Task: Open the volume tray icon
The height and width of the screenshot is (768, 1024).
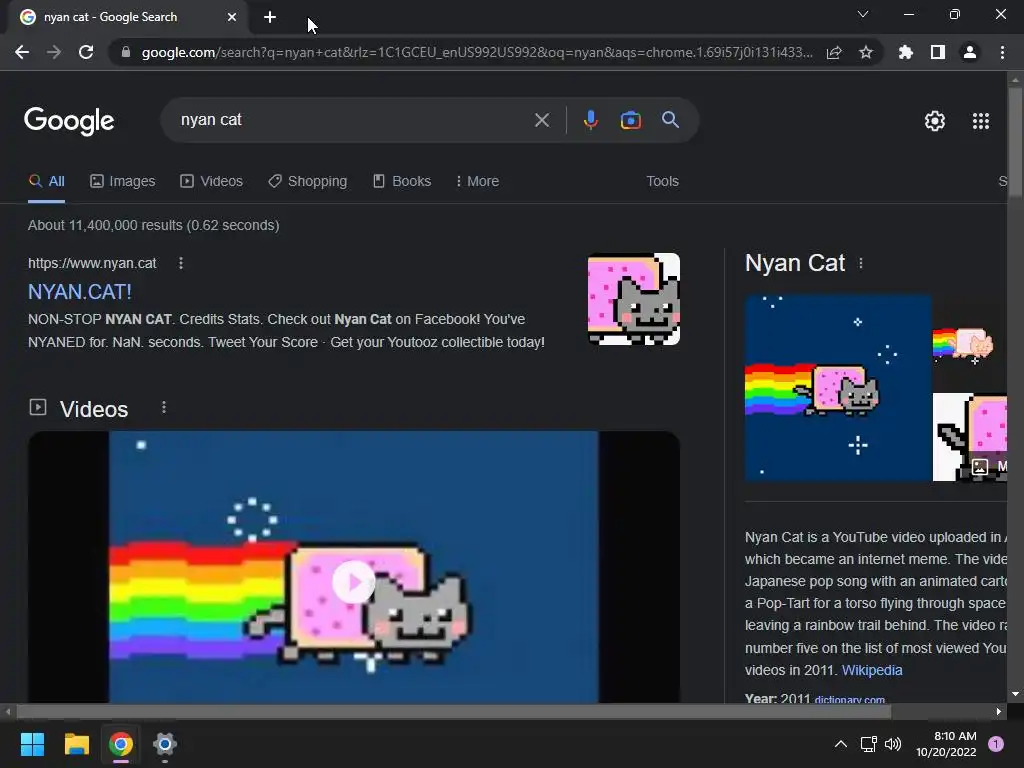Action: coord(893,744)
